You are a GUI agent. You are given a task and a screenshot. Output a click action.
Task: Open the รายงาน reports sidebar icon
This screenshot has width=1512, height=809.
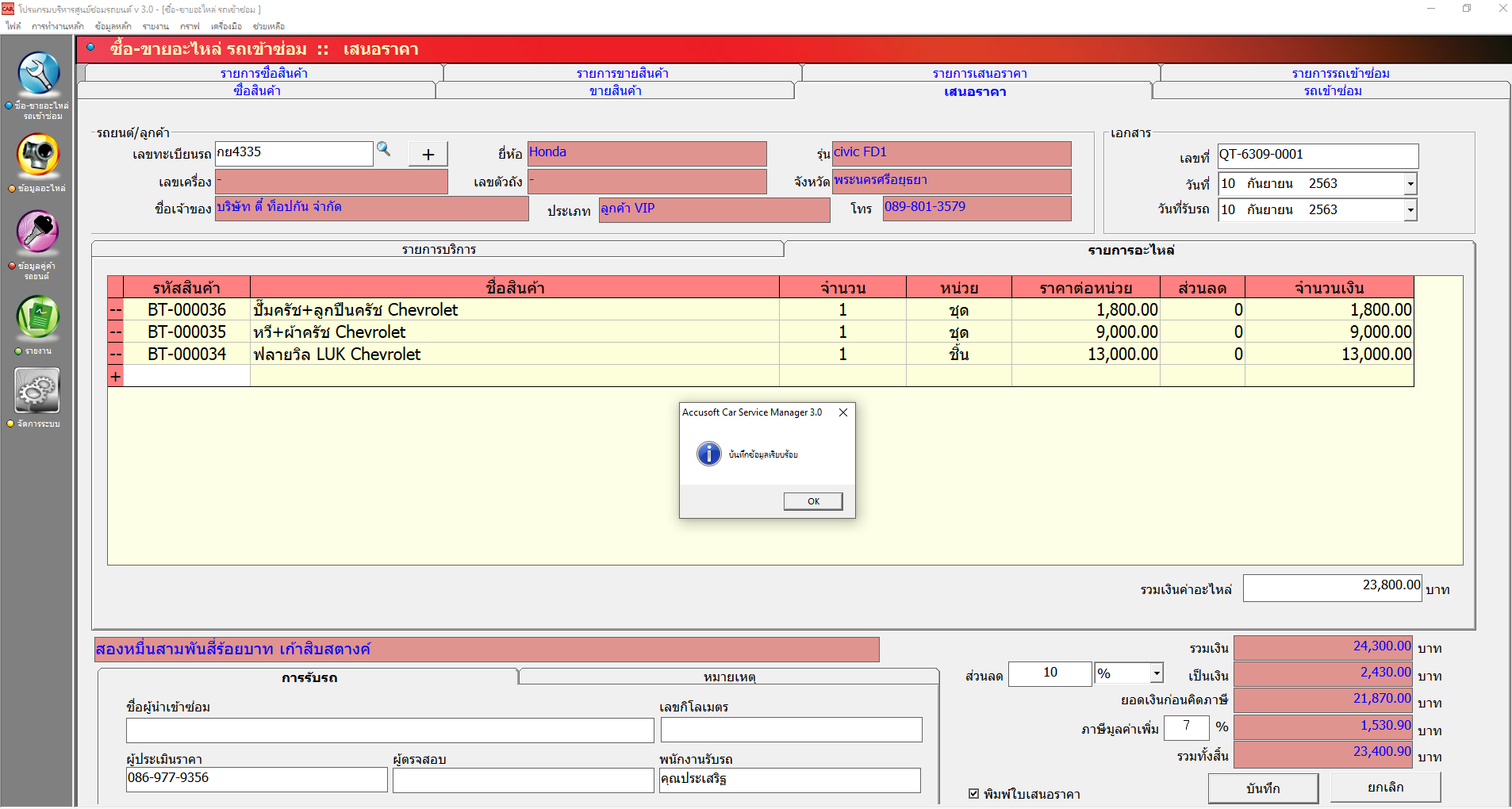(x=38, y=317)
